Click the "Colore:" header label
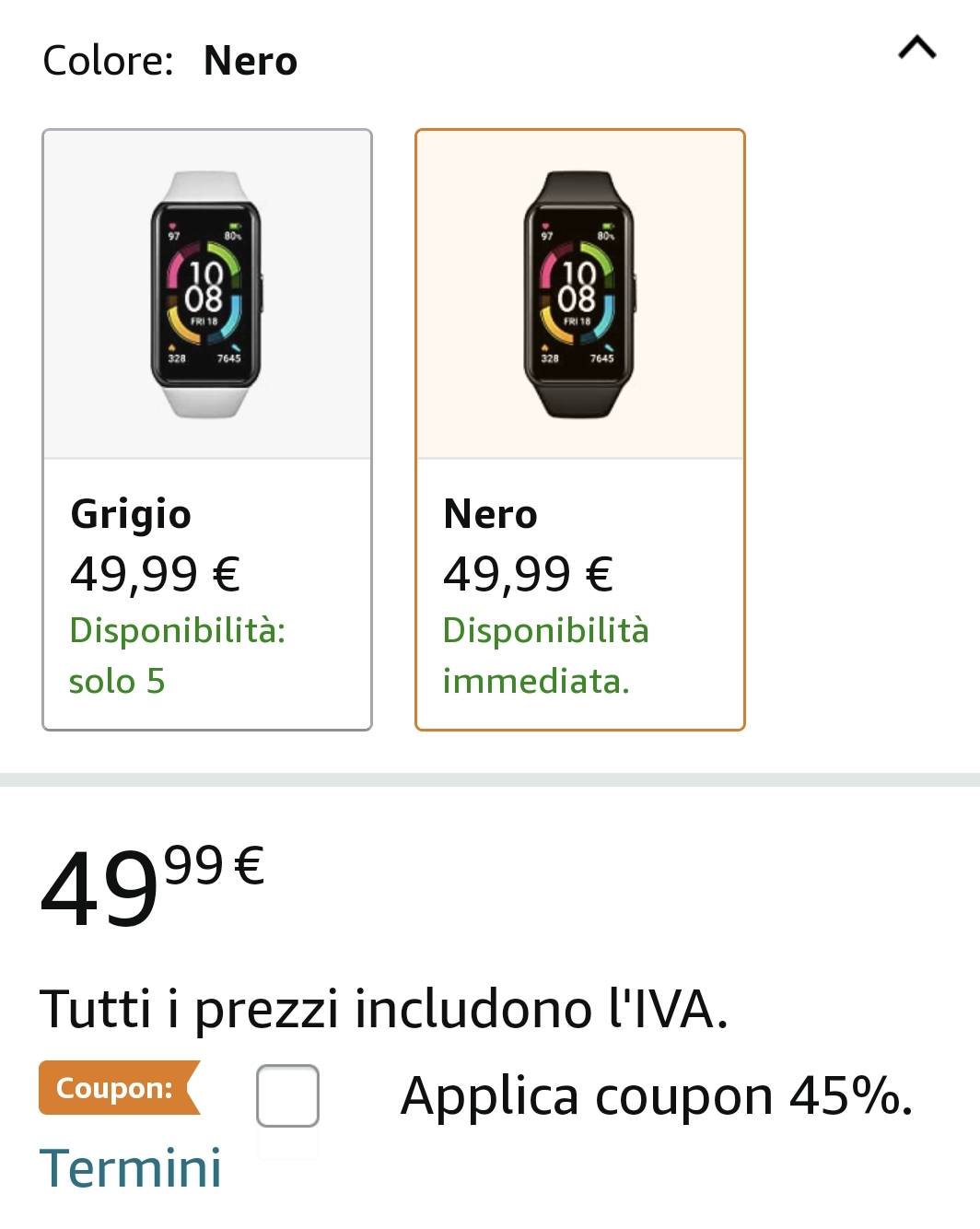 coord(108,61)
